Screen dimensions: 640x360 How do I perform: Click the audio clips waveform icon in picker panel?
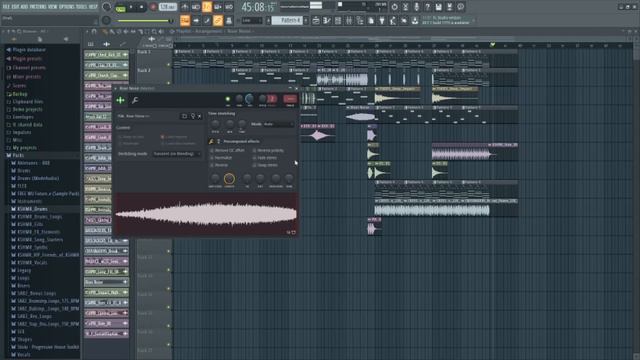(107, 44)
